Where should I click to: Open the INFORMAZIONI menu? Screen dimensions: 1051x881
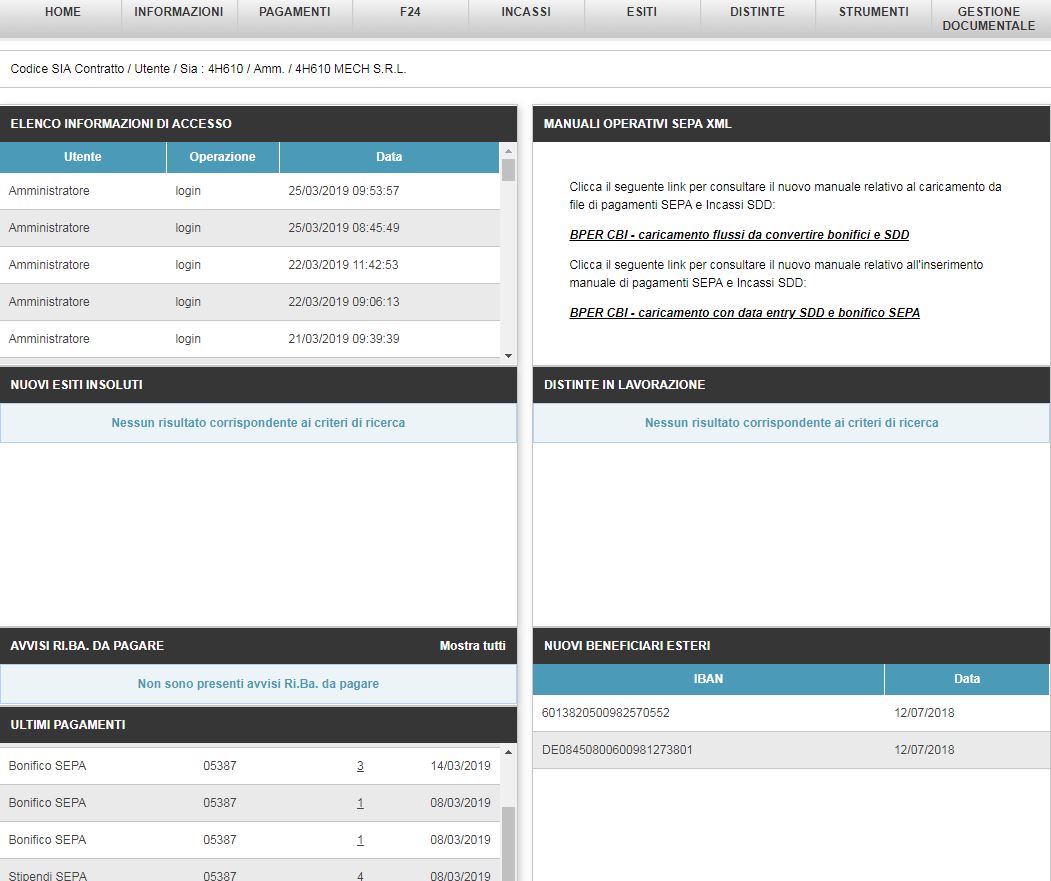coord(178,12)
